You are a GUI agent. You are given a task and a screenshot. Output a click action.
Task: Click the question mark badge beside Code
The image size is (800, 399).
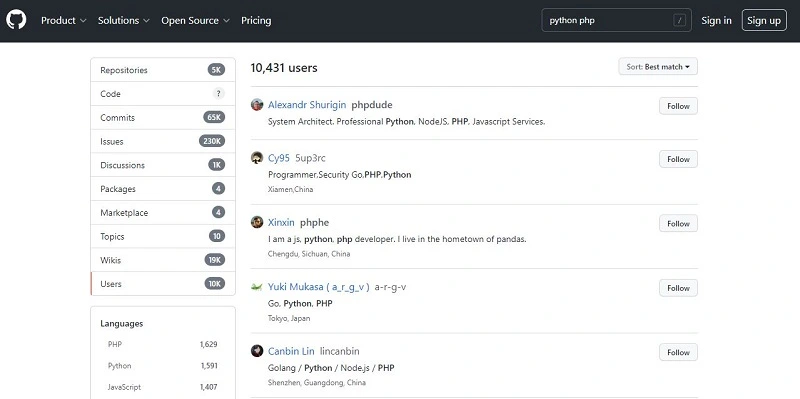pyautogui.click(x=218, y=93)
